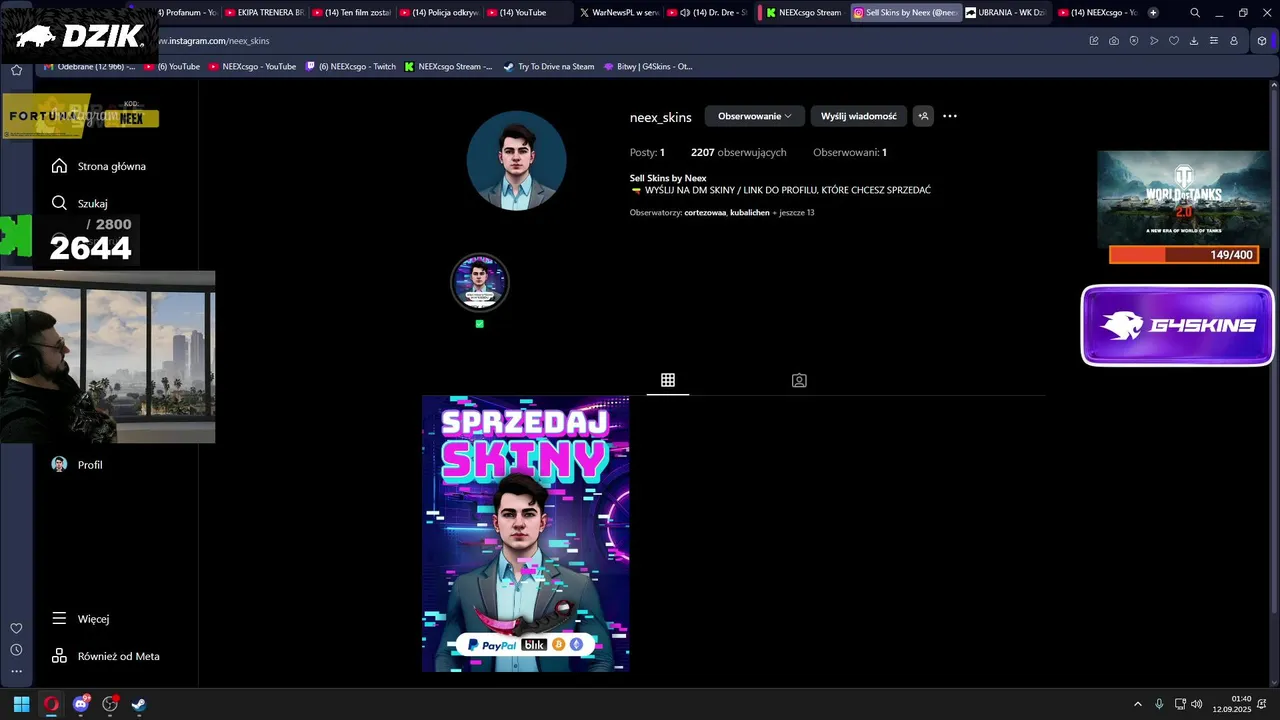Click the Opera send flow icon

[x=1154, y=41]
